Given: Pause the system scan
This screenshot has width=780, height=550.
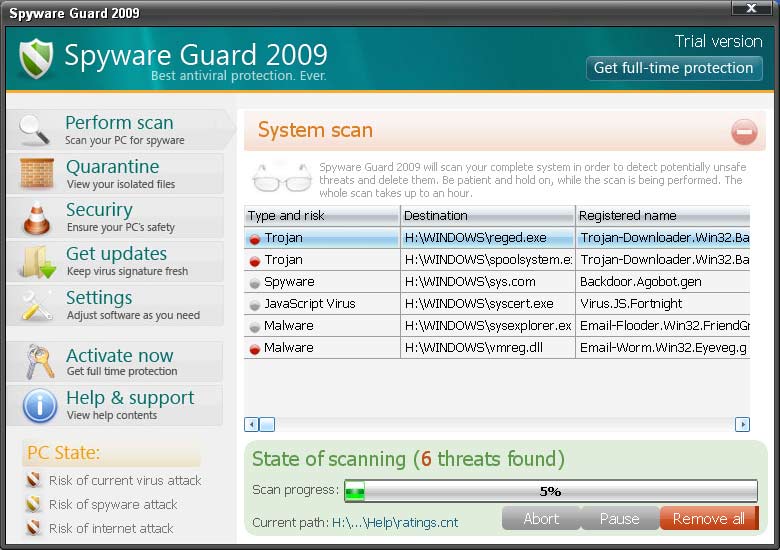Looking at the screenshot, I should (620, 519).
